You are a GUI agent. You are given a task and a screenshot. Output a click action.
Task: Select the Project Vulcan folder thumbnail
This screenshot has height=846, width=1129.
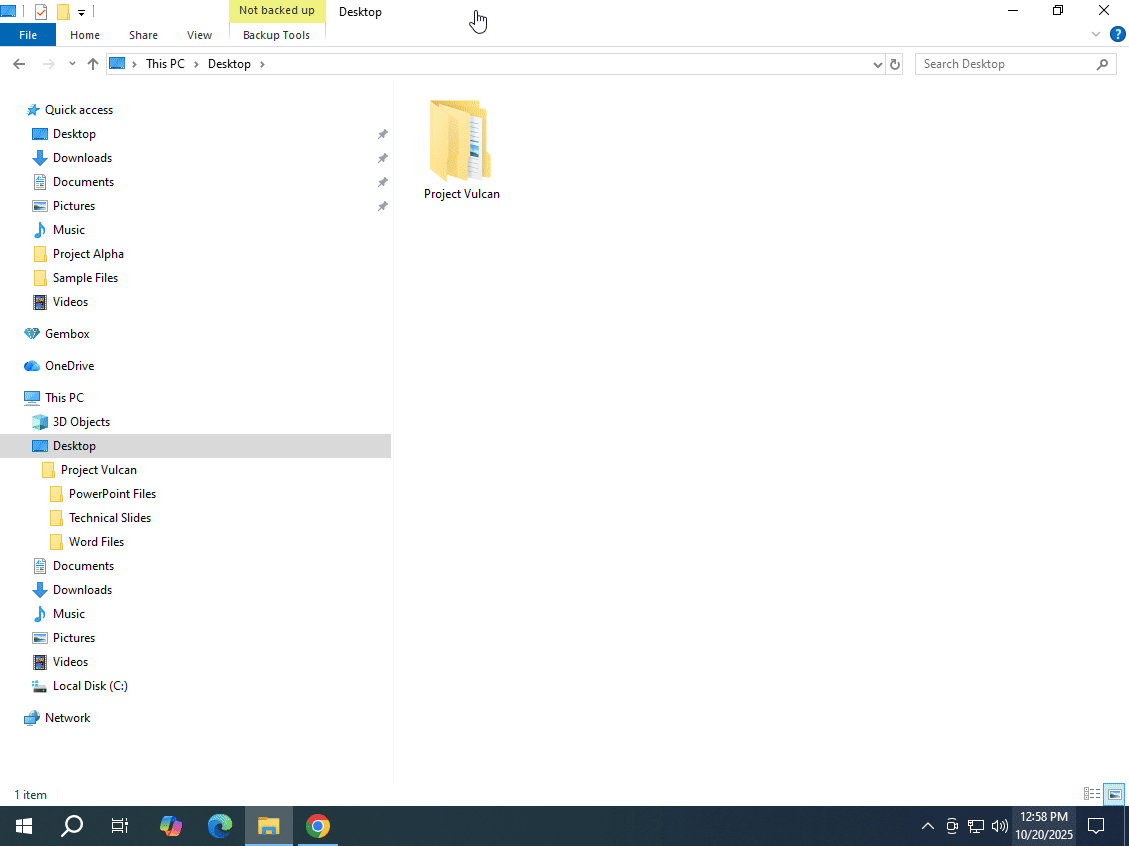click(x=461, y=140)
